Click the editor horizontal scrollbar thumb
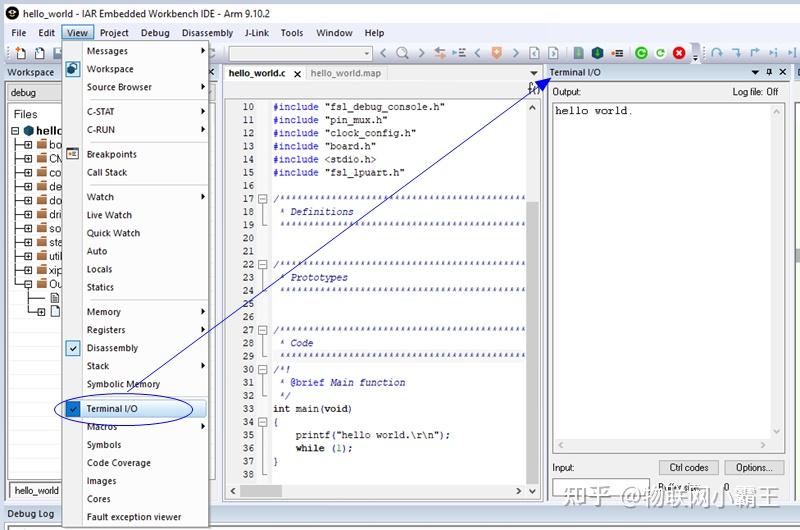This screenshot has width=800, height=530. (x=261, y=491)
